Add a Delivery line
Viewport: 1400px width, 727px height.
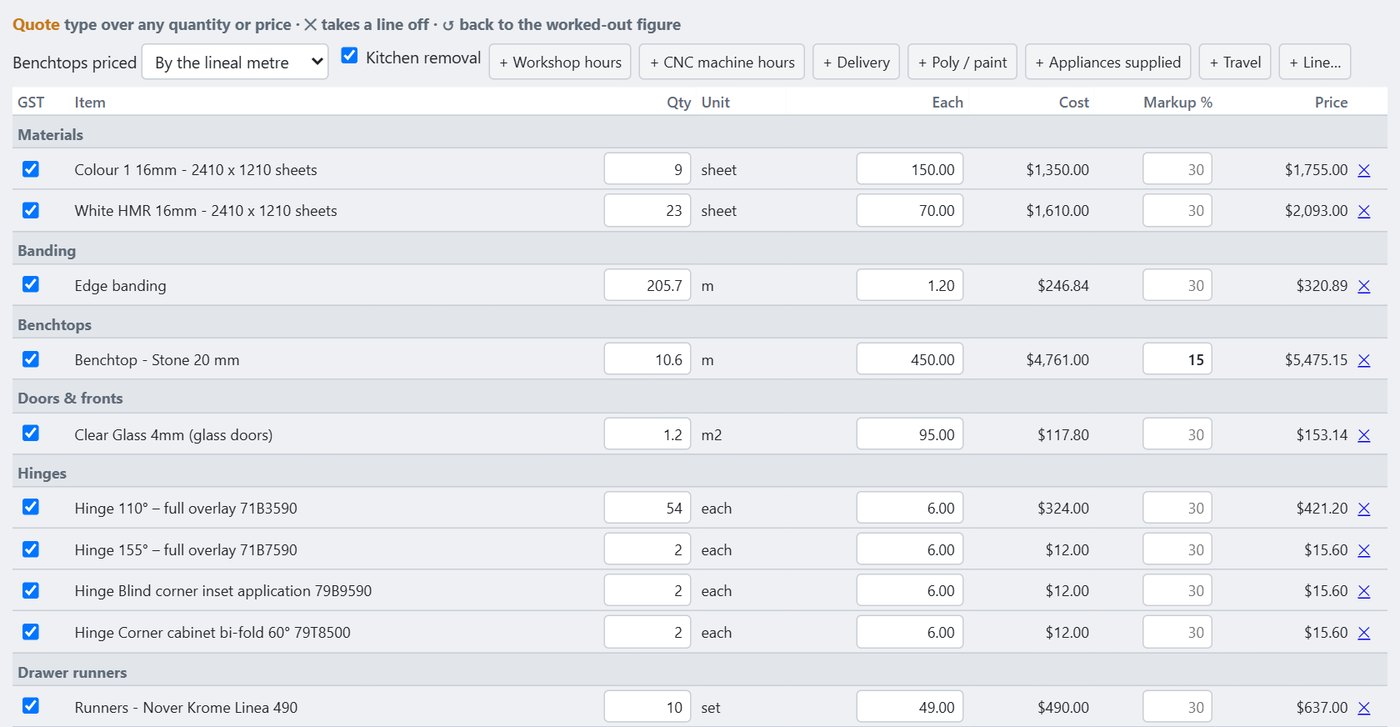point(857,62)
